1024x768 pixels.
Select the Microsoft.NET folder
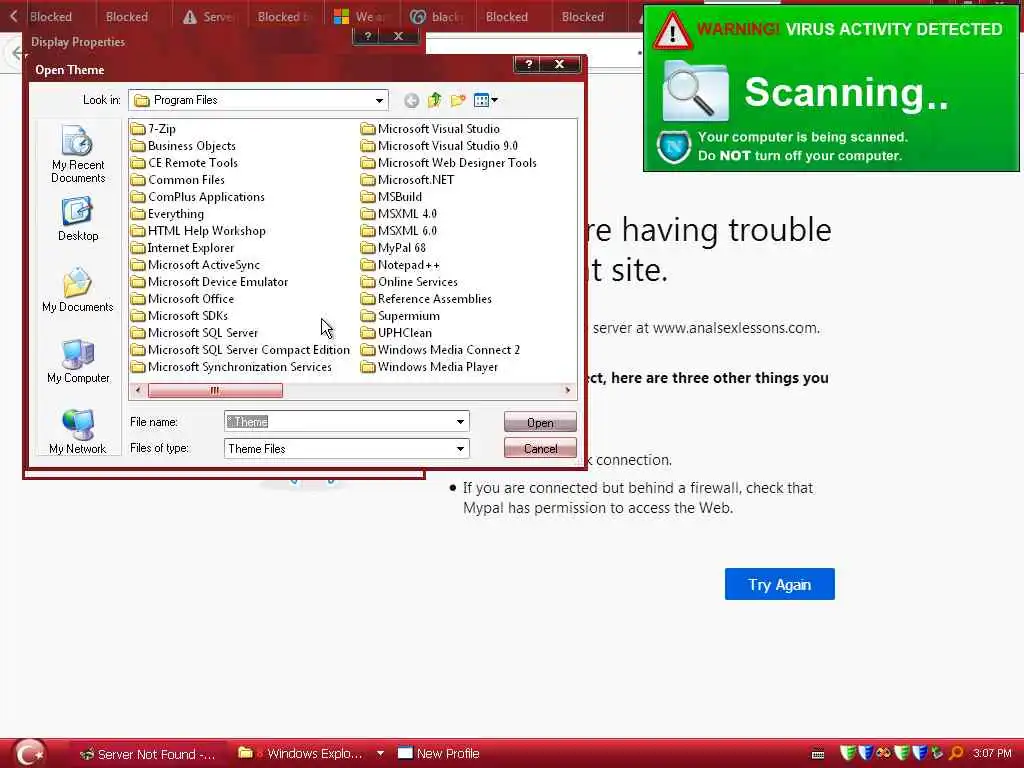coord(408,180)
